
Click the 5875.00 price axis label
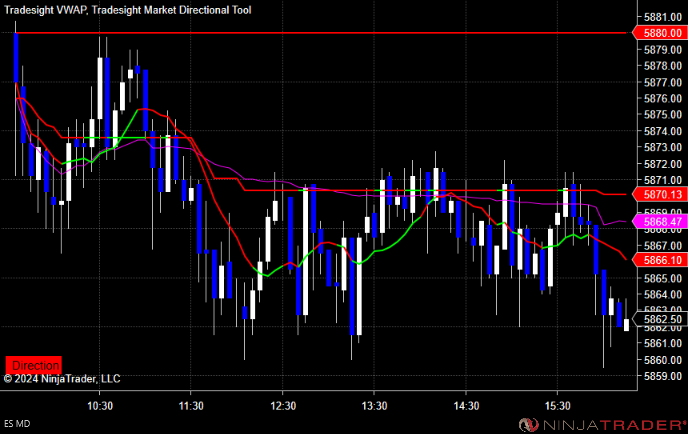click(663, 115)
